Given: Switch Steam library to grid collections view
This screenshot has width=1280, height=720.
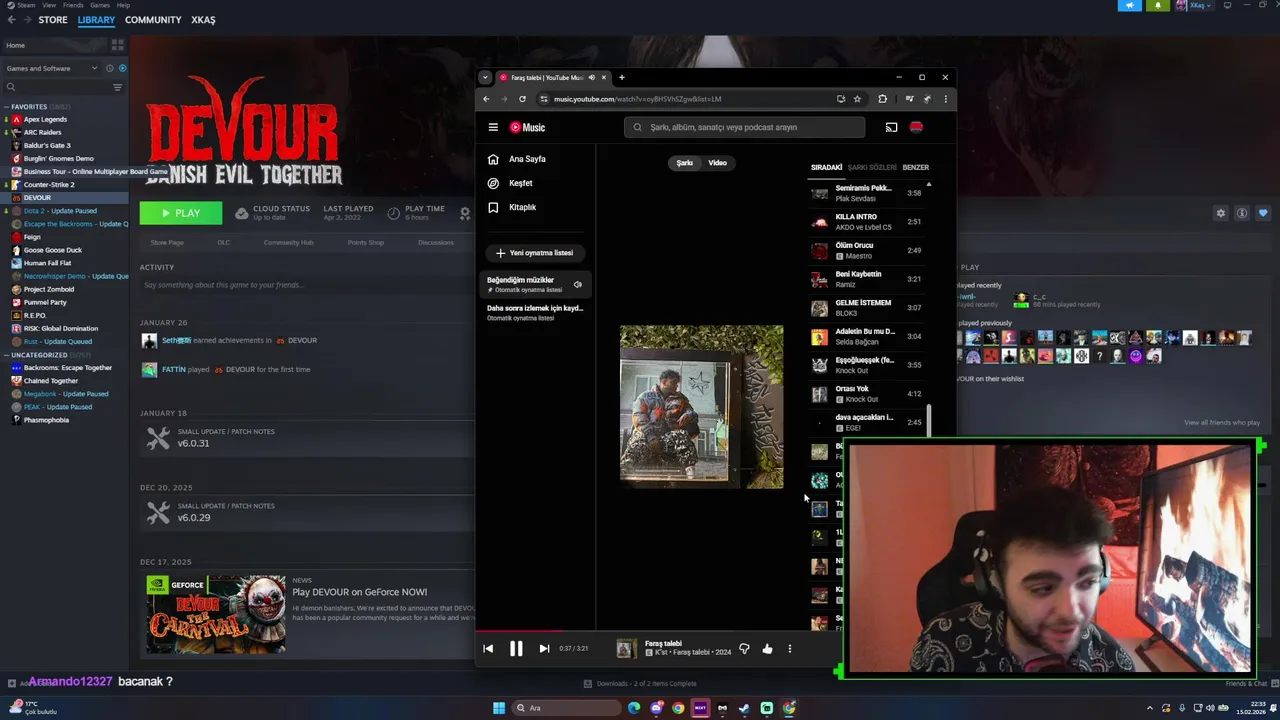Looking at the screenshot, I should pyautogui.click(x=117, y=45).
